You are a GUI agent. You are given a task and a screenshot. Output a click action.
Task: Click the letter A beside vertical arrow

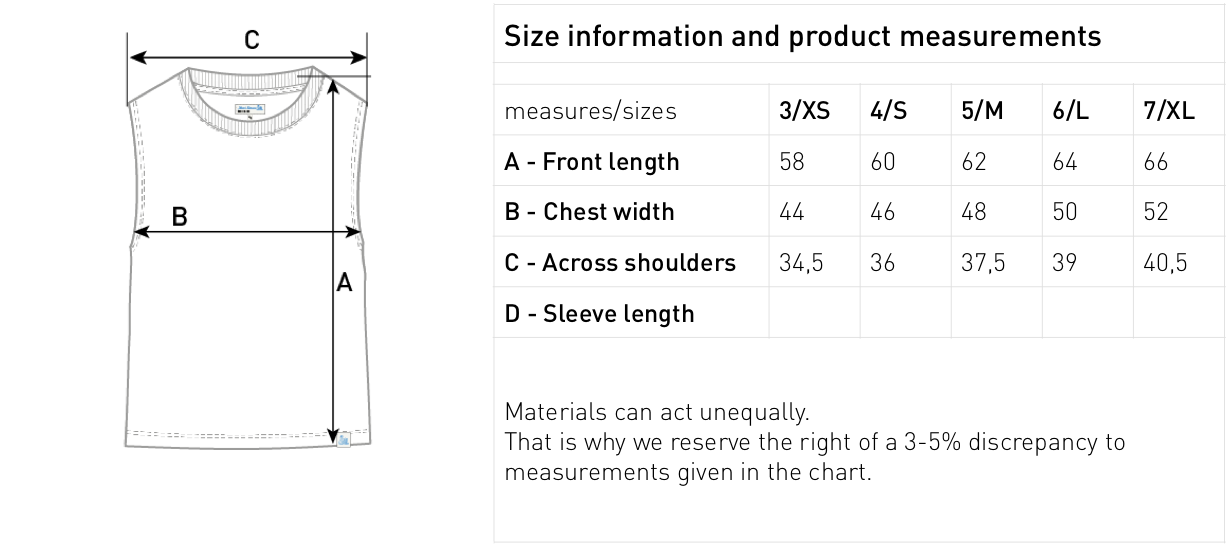click(344, 284)
